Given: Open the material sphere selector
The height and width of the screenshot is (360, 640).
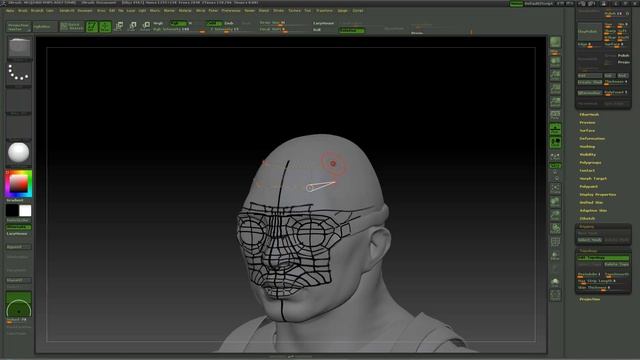Looking at the screenshot, I should 19,153.
